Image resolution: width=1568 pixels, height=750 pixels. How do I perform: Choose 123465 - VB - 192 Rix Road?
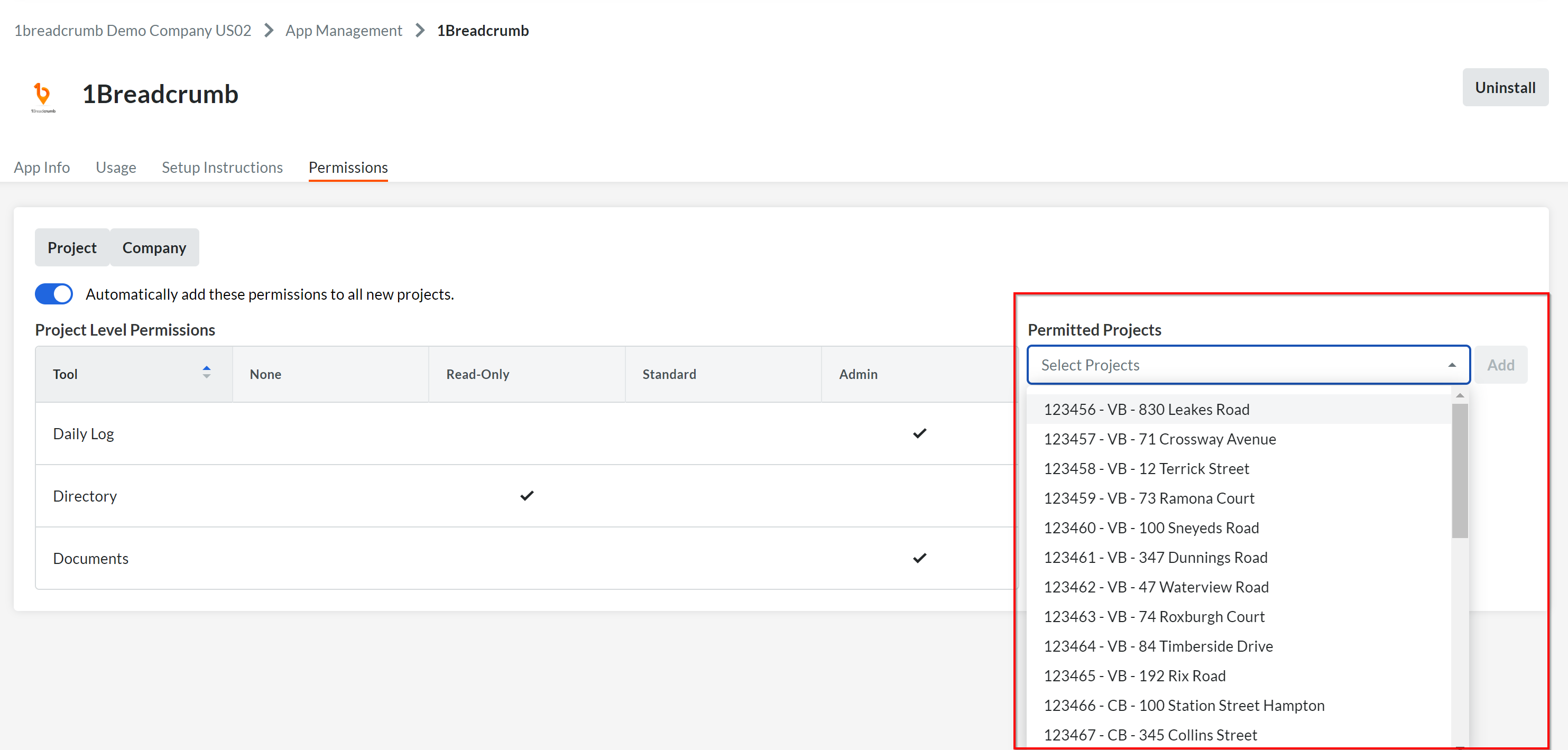[1239, 675]
